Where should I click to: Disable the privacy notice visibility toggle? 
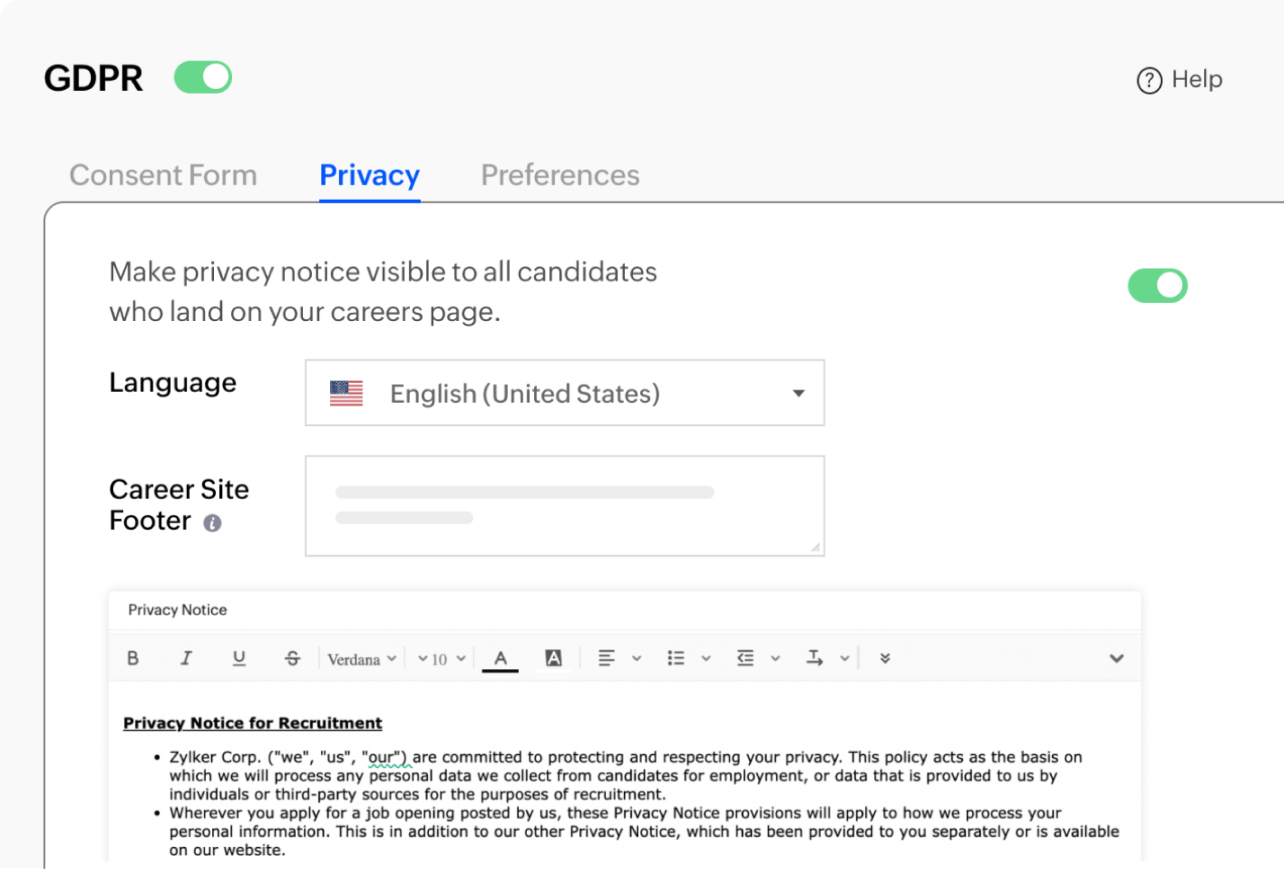click(1157, 286)
